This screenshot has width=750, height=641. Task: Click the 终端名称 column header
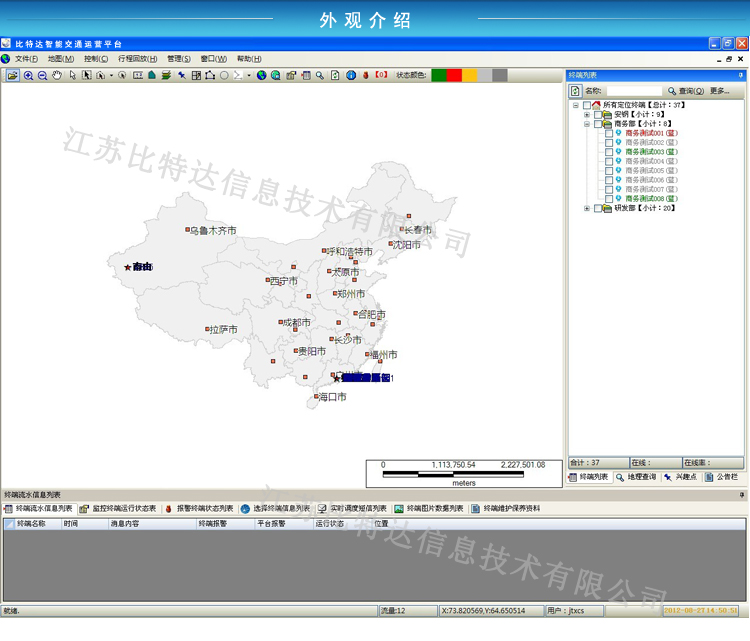pos(32,524)
